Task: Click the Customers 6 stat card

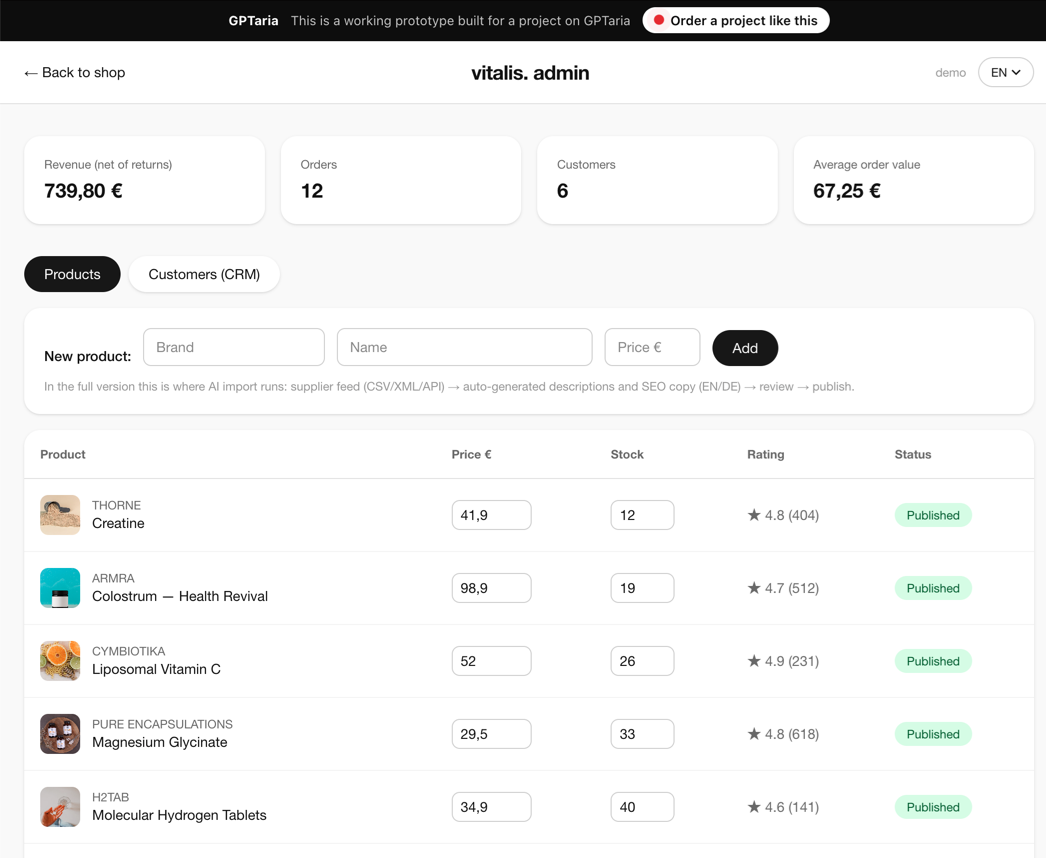Action: [x=657, y=180]
